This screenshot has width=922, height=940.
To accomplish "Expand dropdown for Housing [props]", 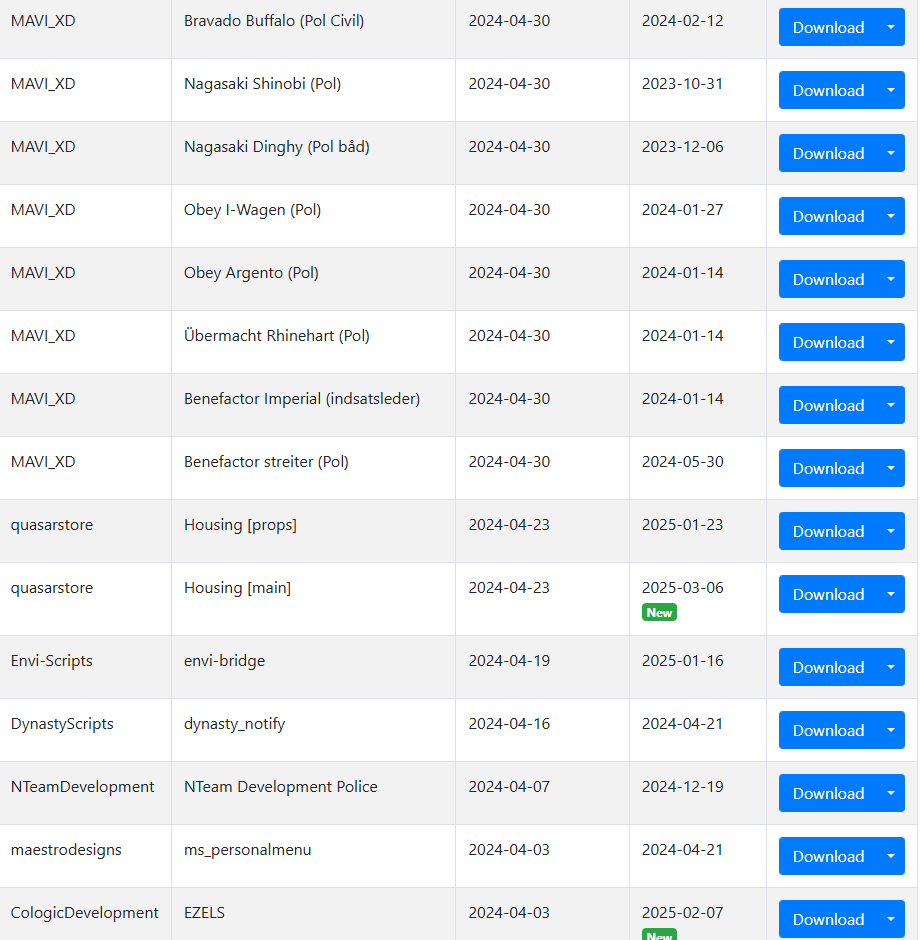I will pos(891,531).
